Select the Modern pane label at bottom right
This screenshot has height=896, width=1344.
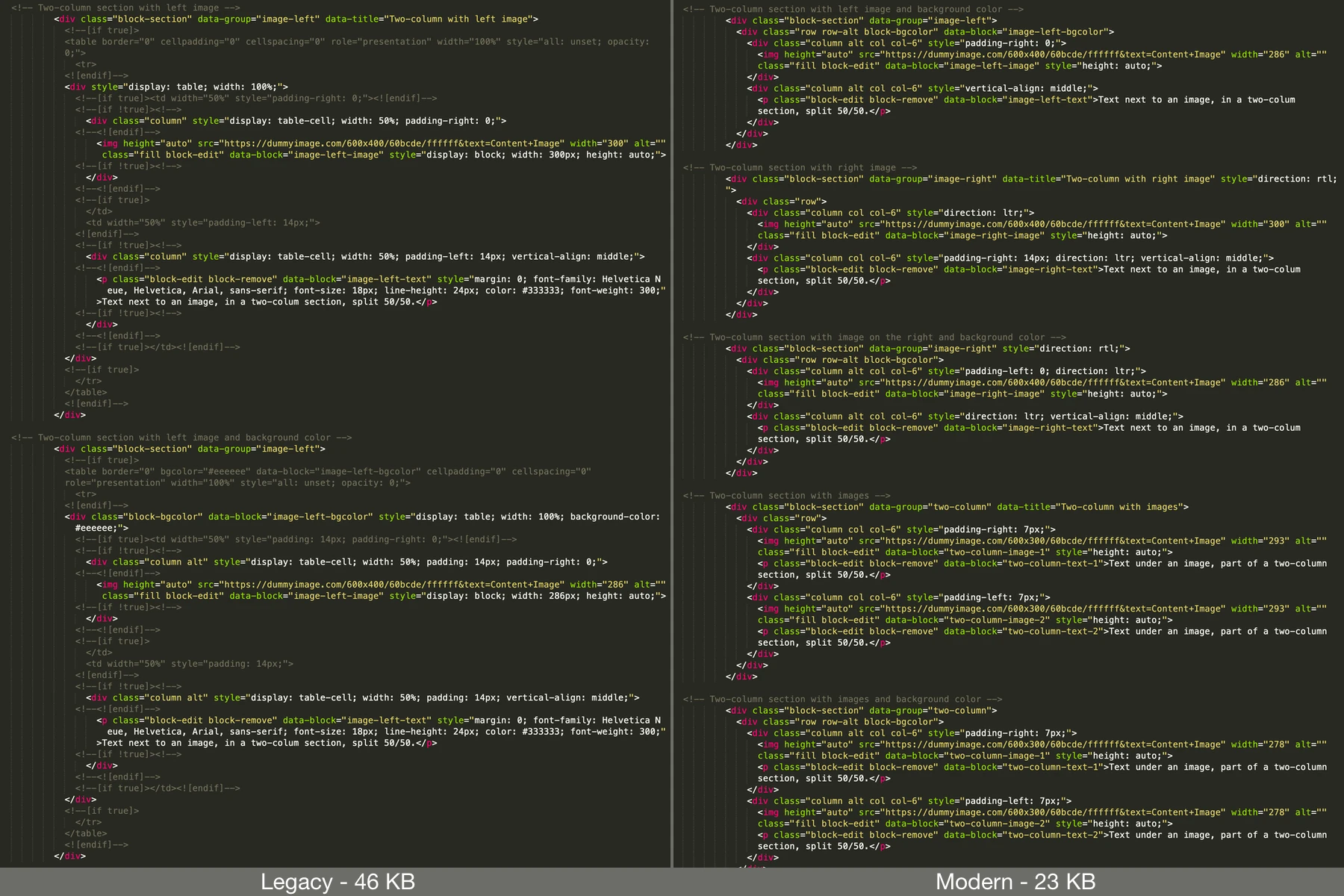[1014, 882]
